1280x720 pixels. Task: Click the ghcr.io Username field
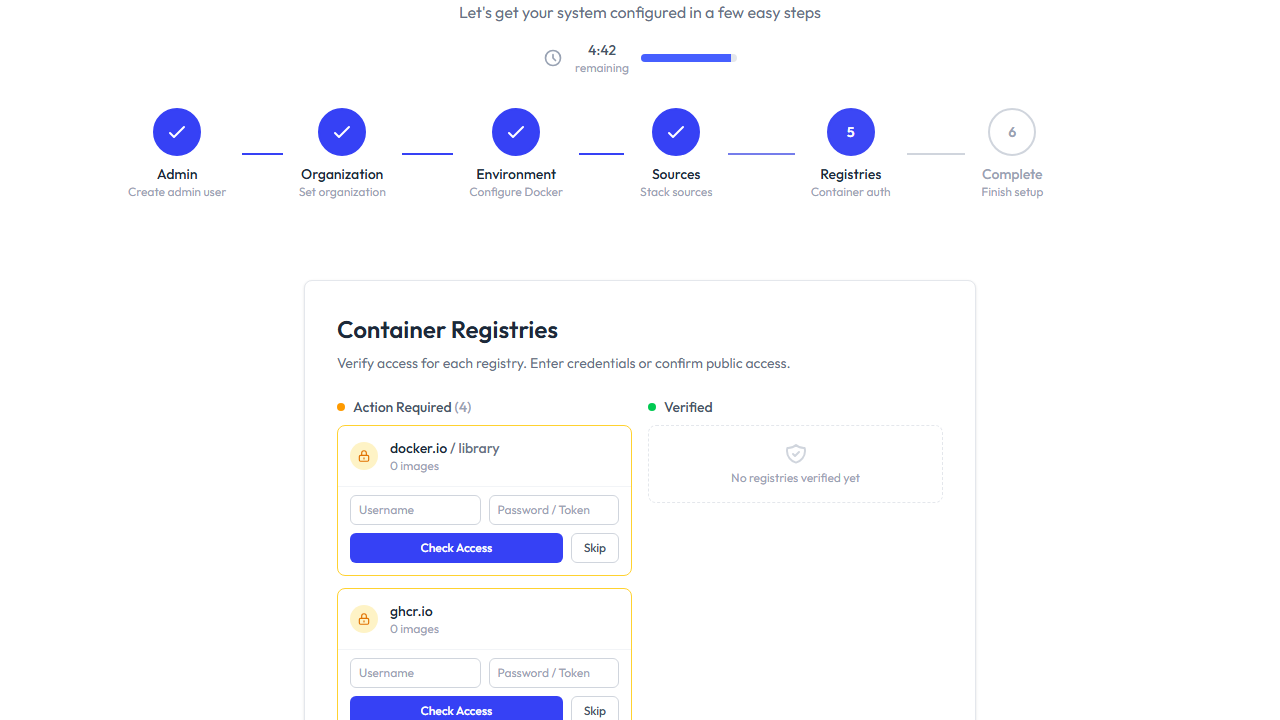point(415,672)
